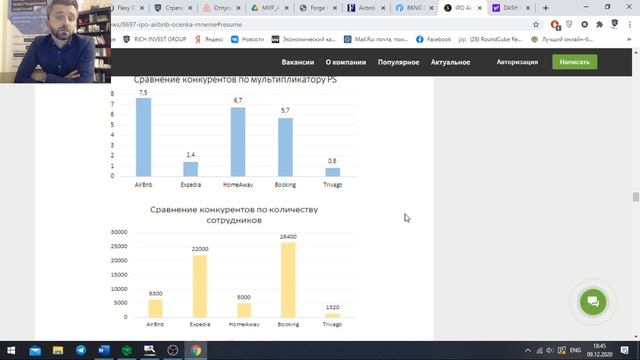Click the volume icon in system tray

[550, 350]
